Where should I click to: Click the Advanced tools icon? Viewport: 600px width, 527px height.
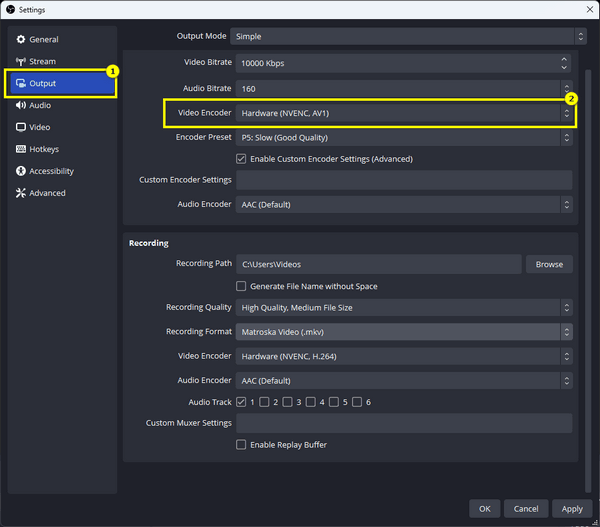point(21,193)
